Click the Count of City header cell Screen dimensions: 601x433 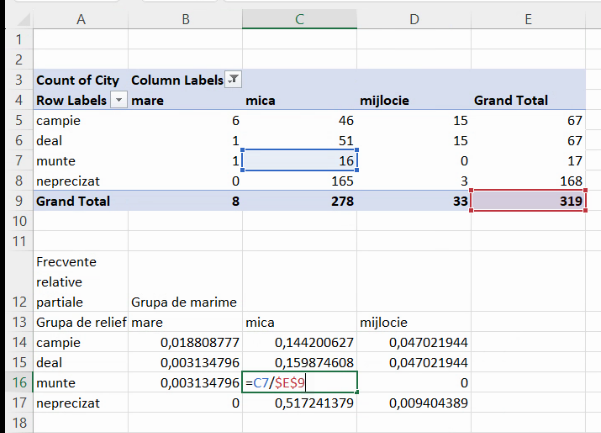pos(79,80)
